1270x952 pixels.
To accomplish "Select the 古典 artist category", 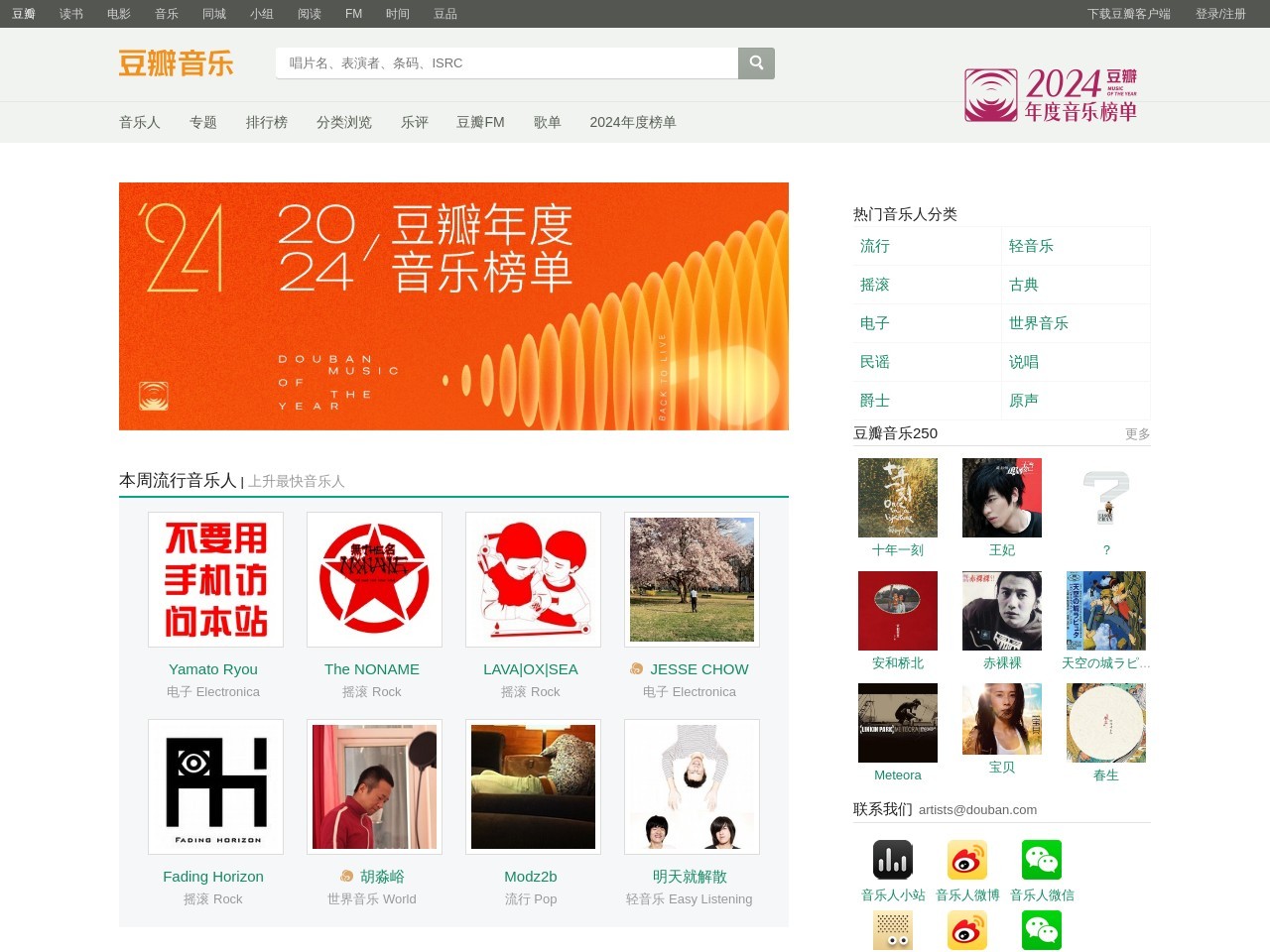I will tap(1024, 285).
